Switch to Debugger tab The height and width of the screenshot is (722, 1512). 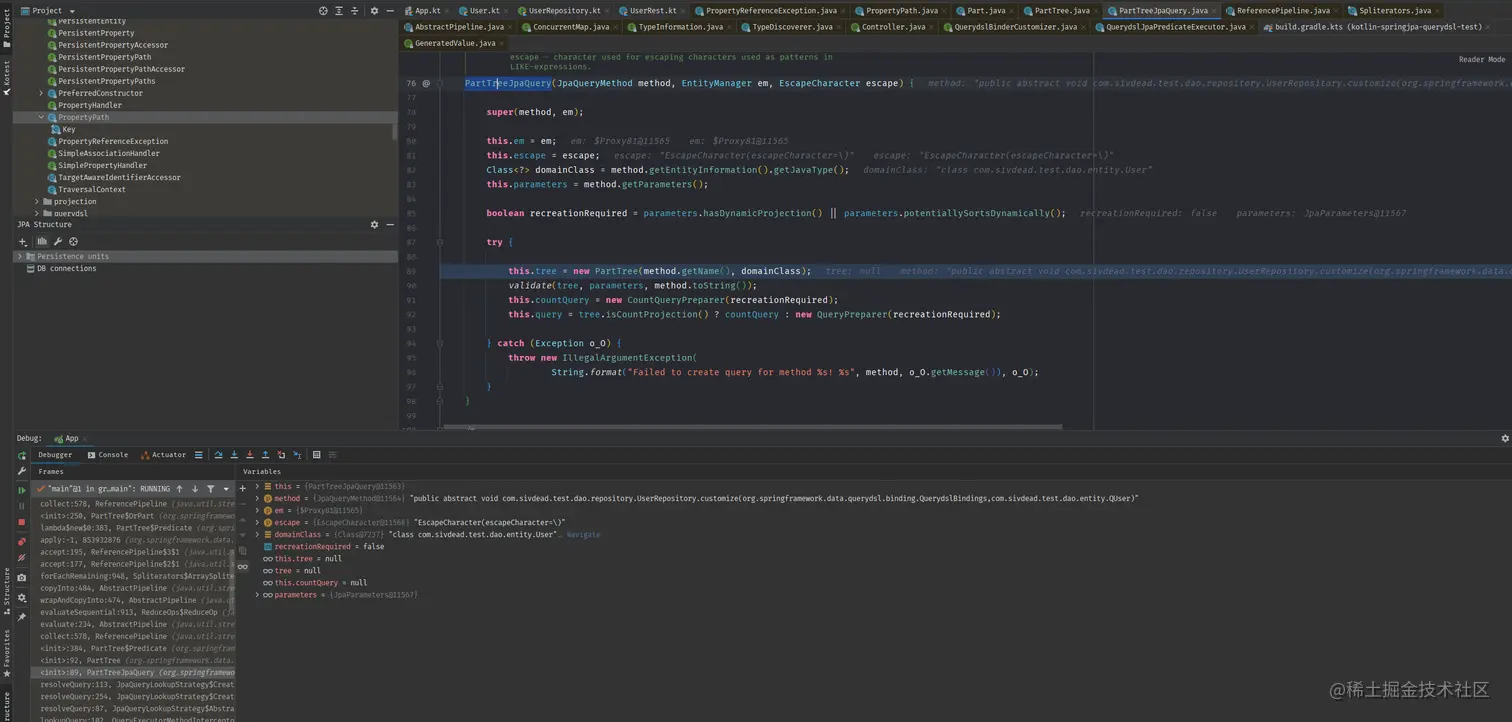[x=55, y=455]
